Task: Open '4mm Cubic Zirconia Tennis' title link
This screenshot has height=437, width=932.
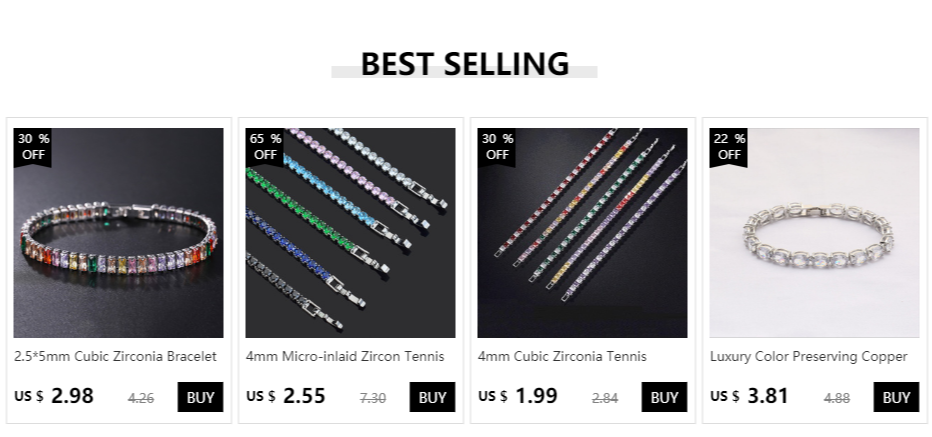Action: 562,356
